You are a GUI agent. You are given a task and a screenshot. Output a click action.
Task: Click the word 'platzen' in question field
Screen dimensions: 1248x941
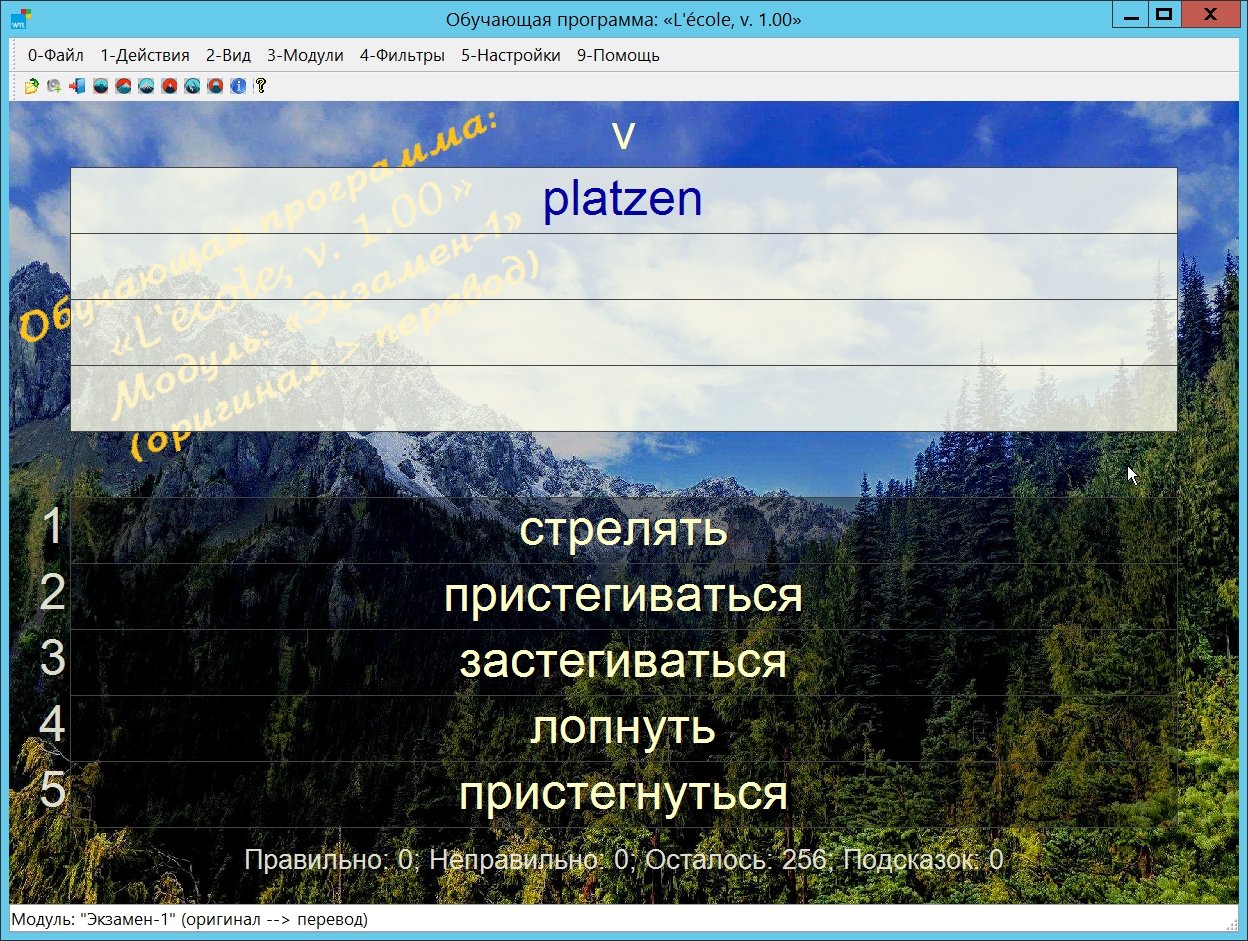click(622, 200)
